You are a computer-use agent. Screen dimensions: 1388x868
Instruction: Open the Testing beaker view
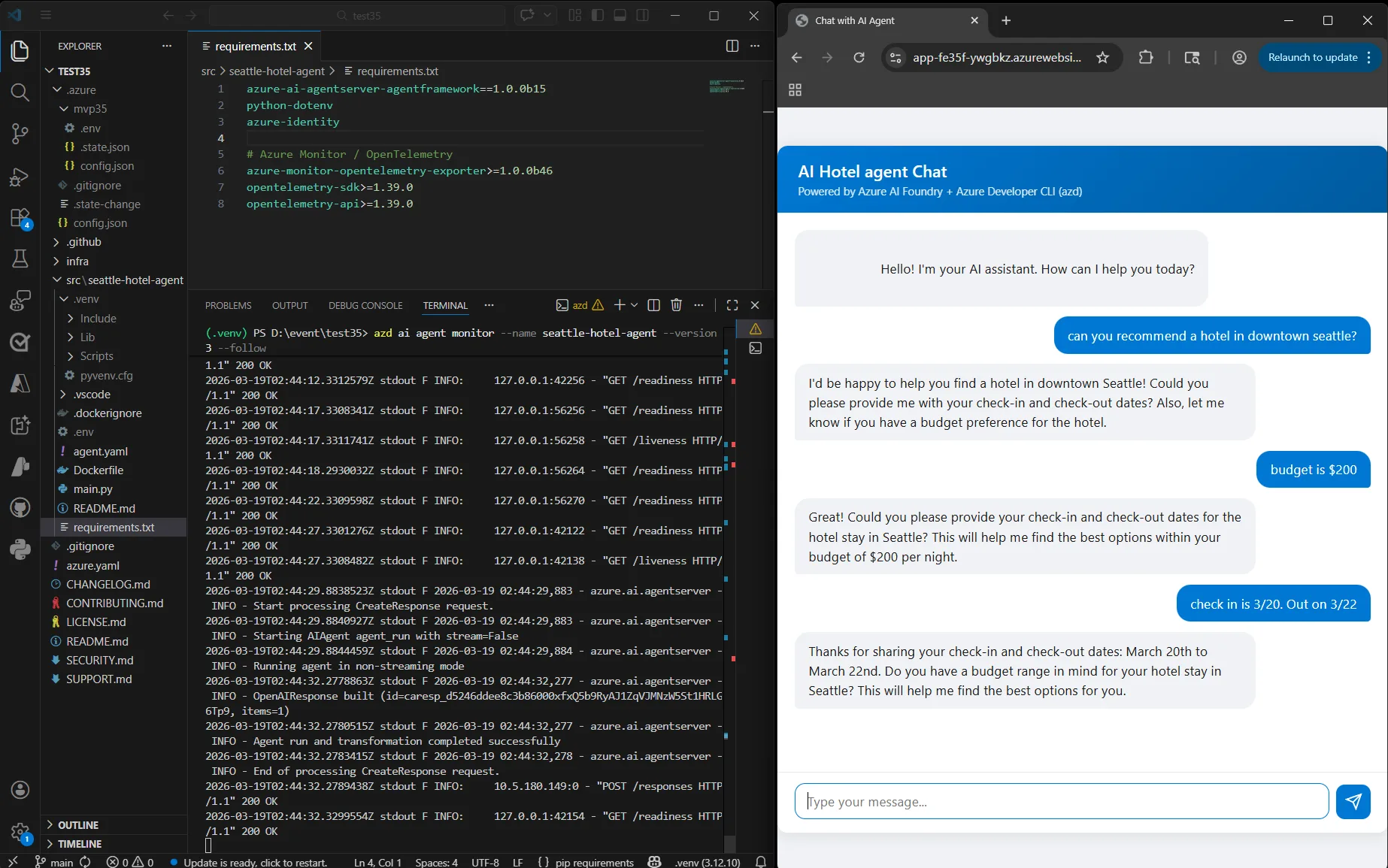(x=20, y=259)
